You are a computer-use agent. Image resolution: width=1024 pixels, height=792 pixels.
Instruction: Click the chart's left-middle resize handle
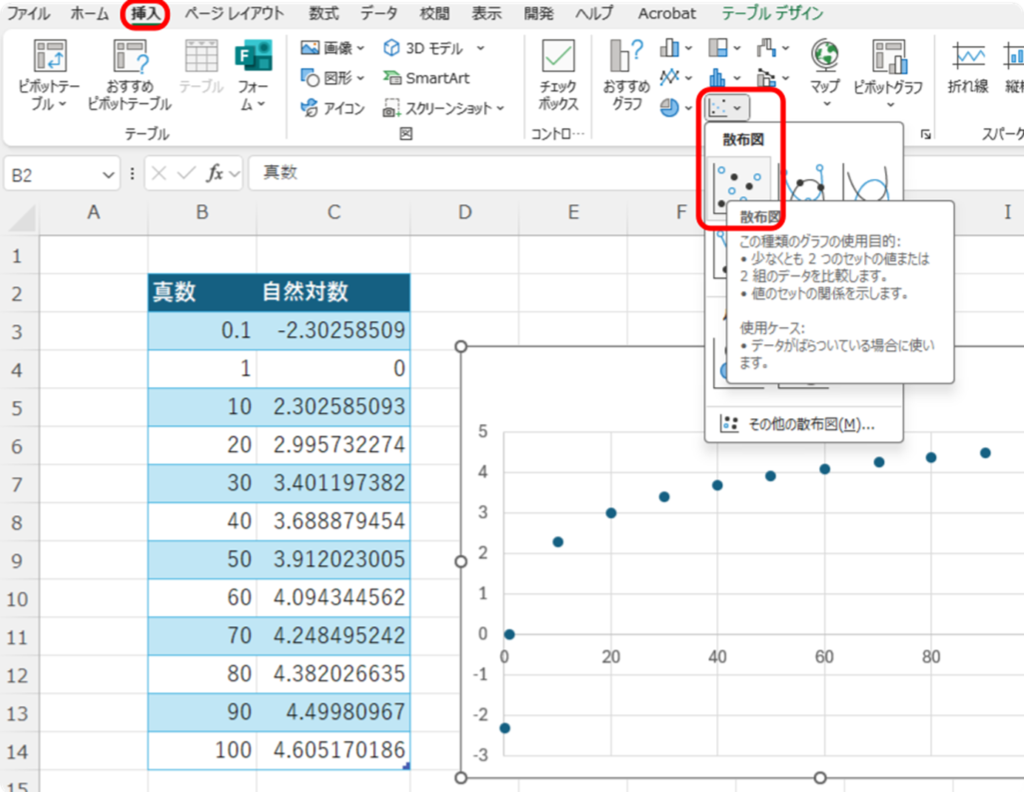coord(461,562)
